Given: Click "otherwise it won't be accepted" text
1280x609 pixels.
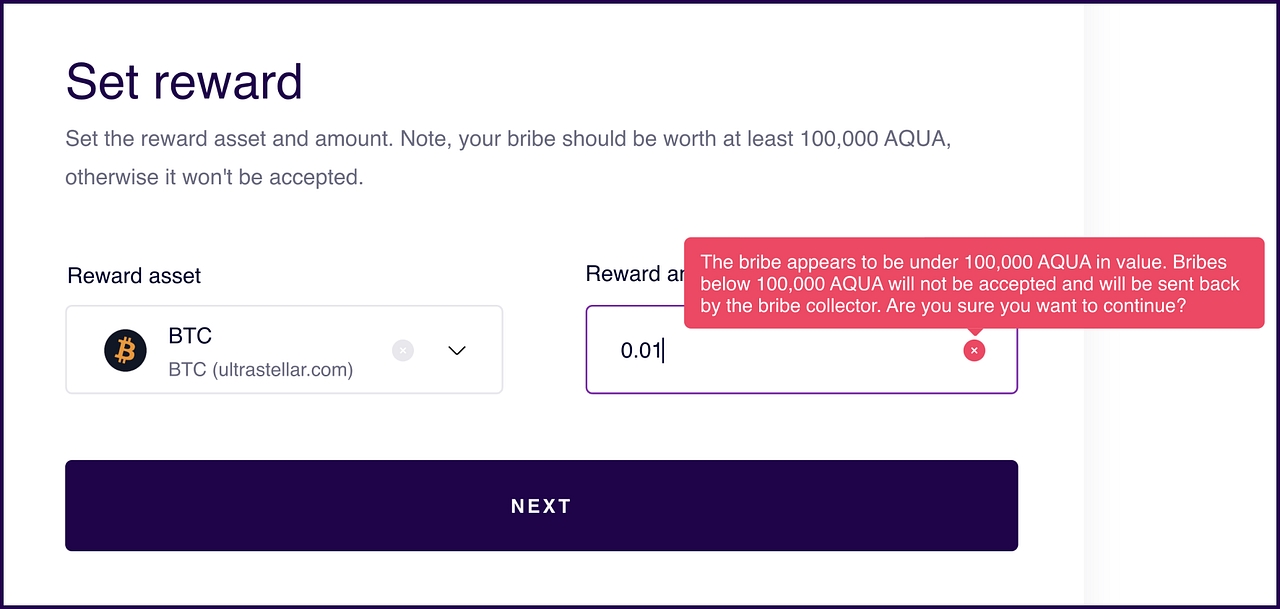Looking at the screenshot, I should 213,178.
